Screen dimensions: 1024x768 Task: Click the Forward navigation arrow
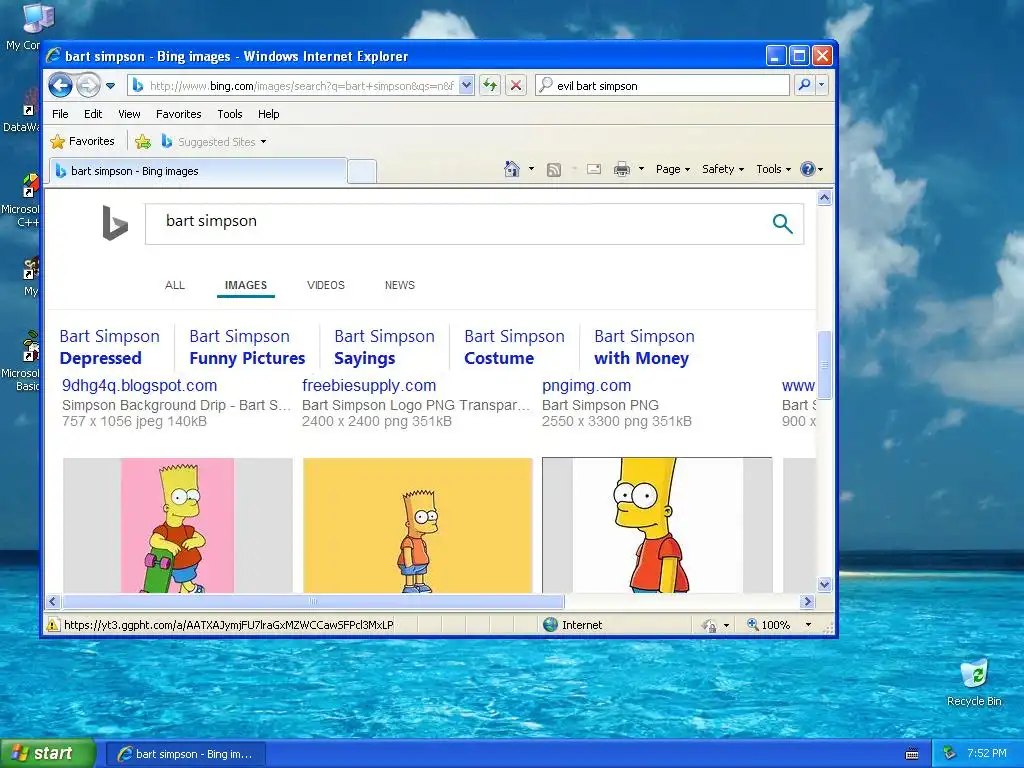coord(88,86)
